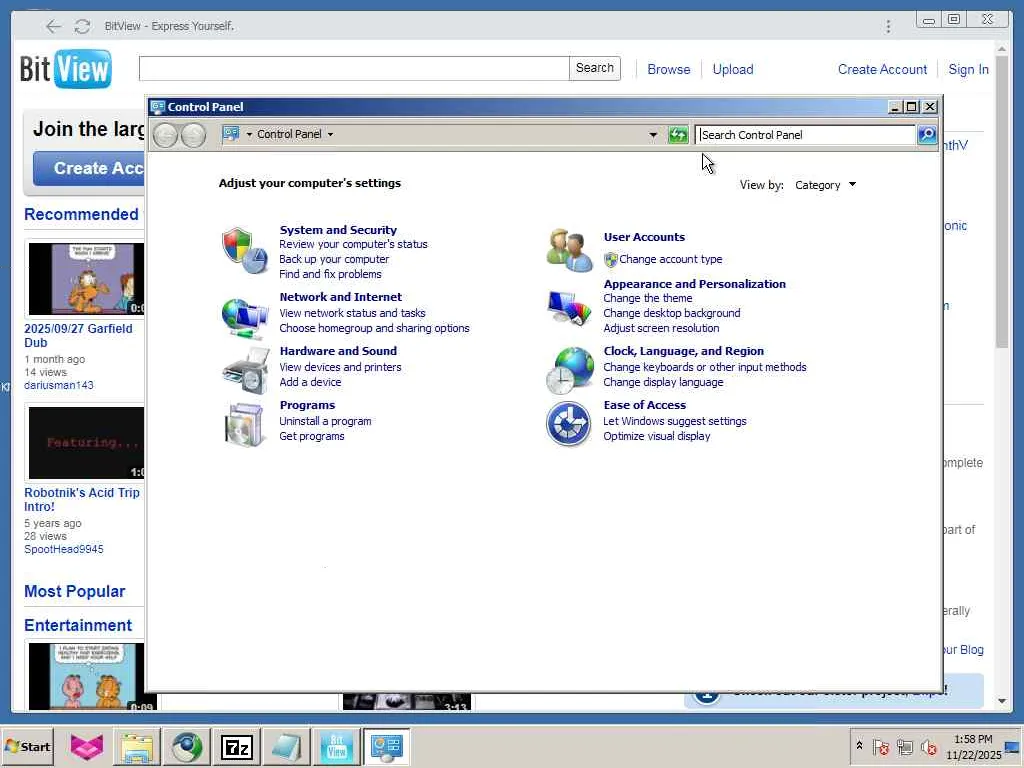Screen dimensions: 1024x768
Task: Show hidden tray icons arrow
Action: tap(859, 746)
